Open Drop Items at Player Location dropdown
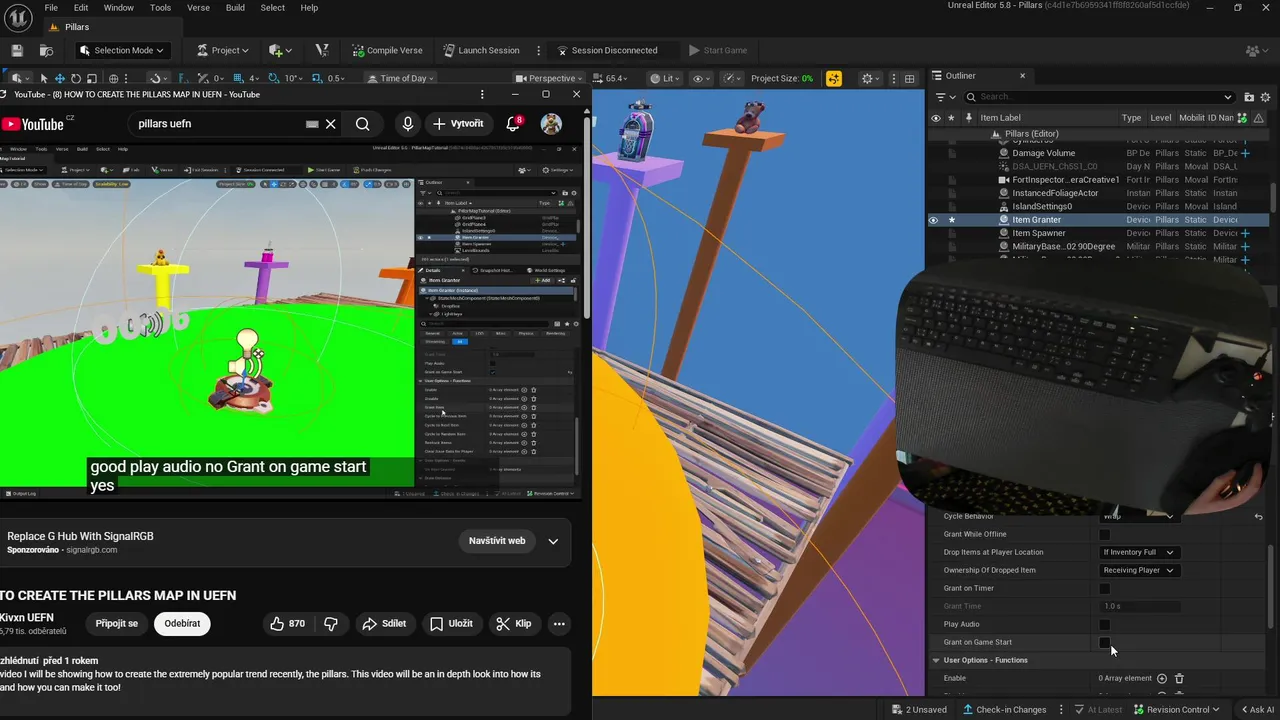1280x720 pixels. (x=1139, y=552)
